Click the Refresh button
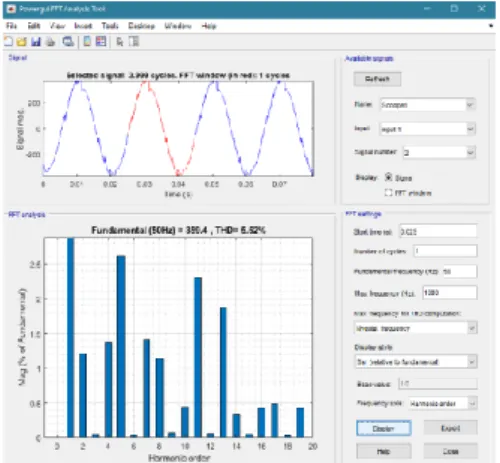The width and height of the screenshot is (500, 463). pyautogui.click(x=377, y=79)
